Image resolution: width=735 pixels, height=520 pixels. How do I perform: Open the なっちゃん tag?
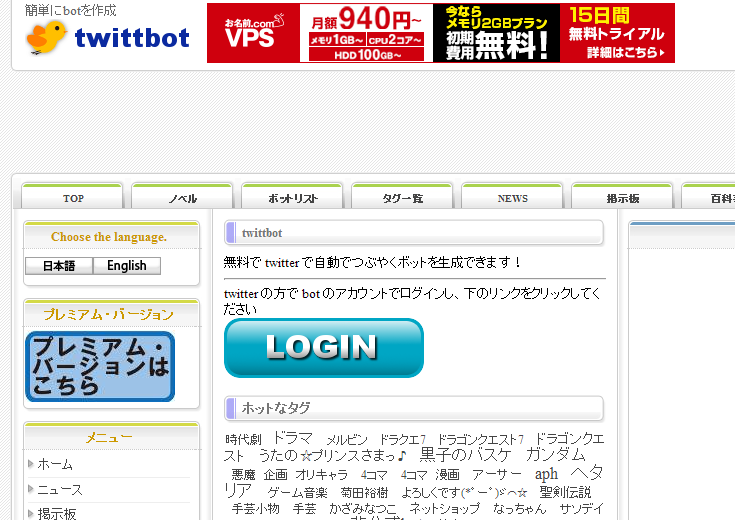pos(520,508)
